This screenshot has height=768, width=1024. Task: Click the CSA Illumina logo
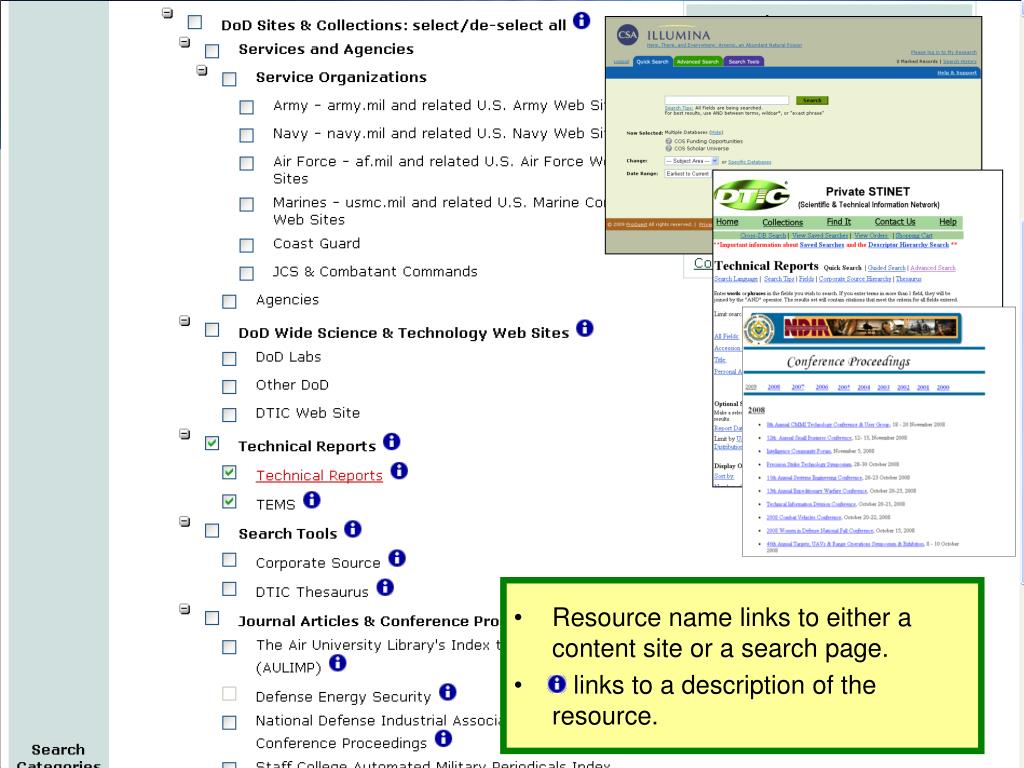[628, 35]
